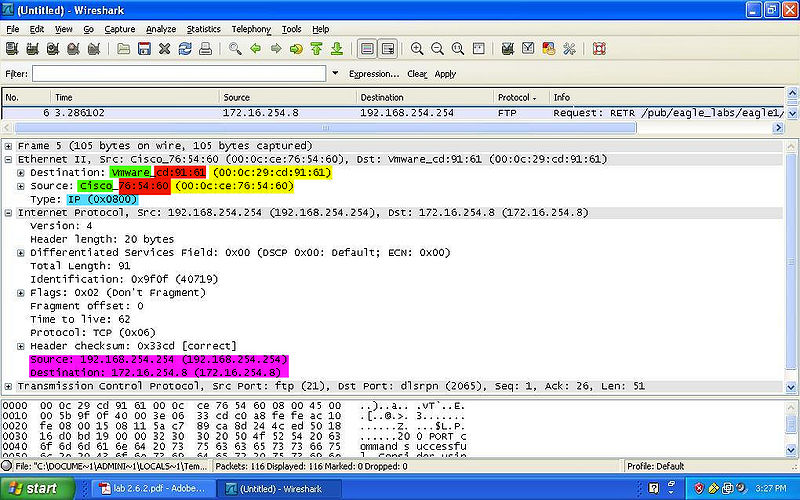Edit coloring rules
The height and width of the screenshot is (500, 800).
(x=548, y=49)
